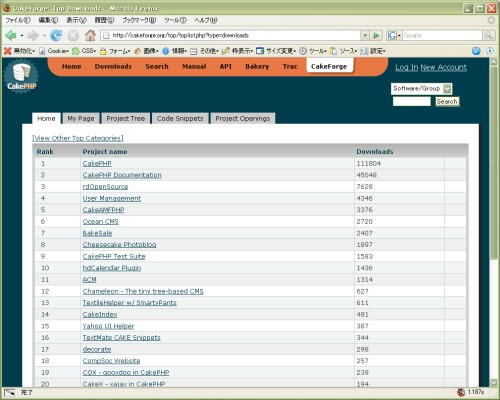Click the browser address bar URL field
Viewport: 500px width, 400px height.
(230, 35)
